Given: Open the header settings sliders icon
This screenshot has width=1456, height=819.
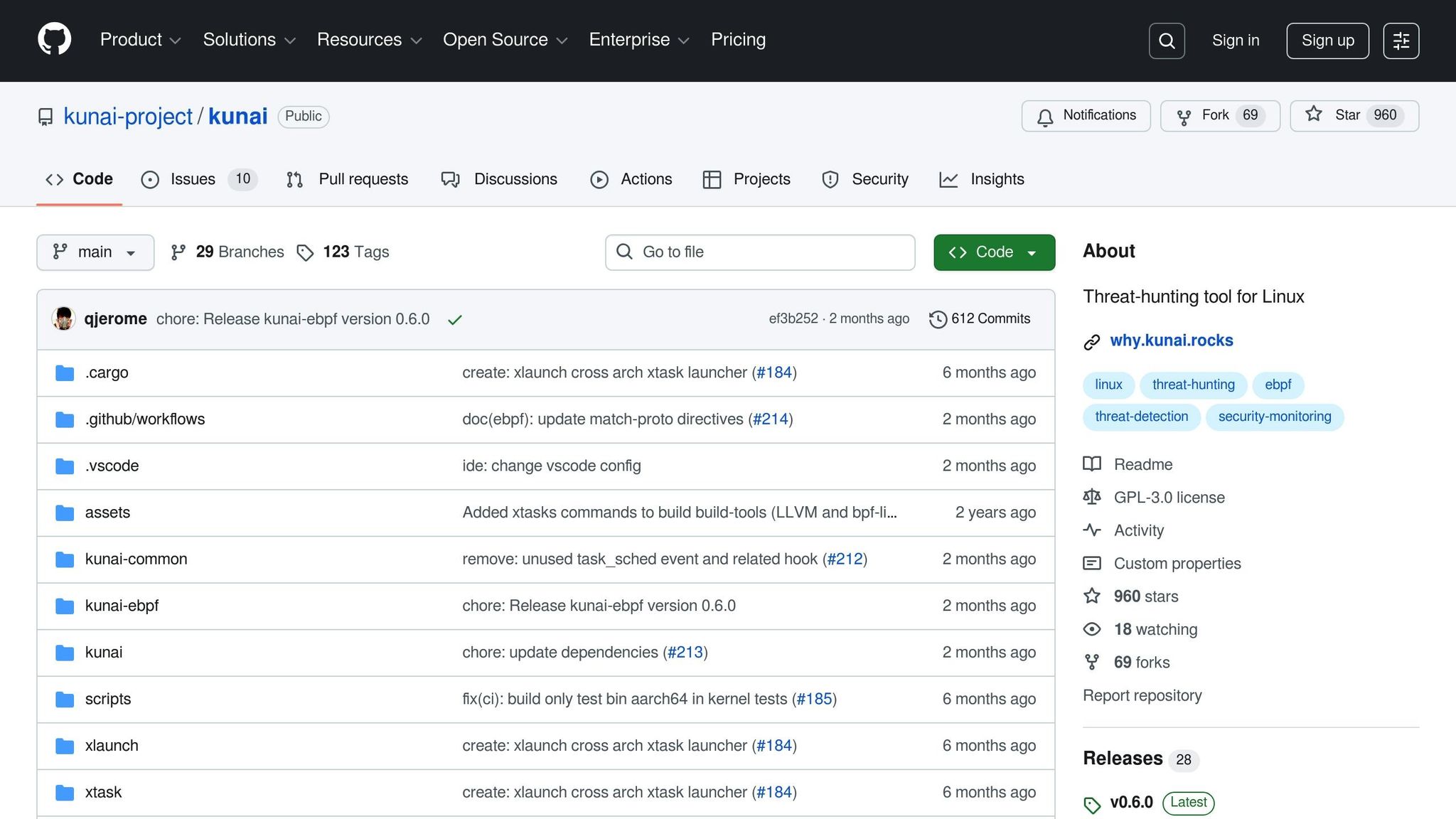Looking at the screenshot, I should pos(1401,41).
